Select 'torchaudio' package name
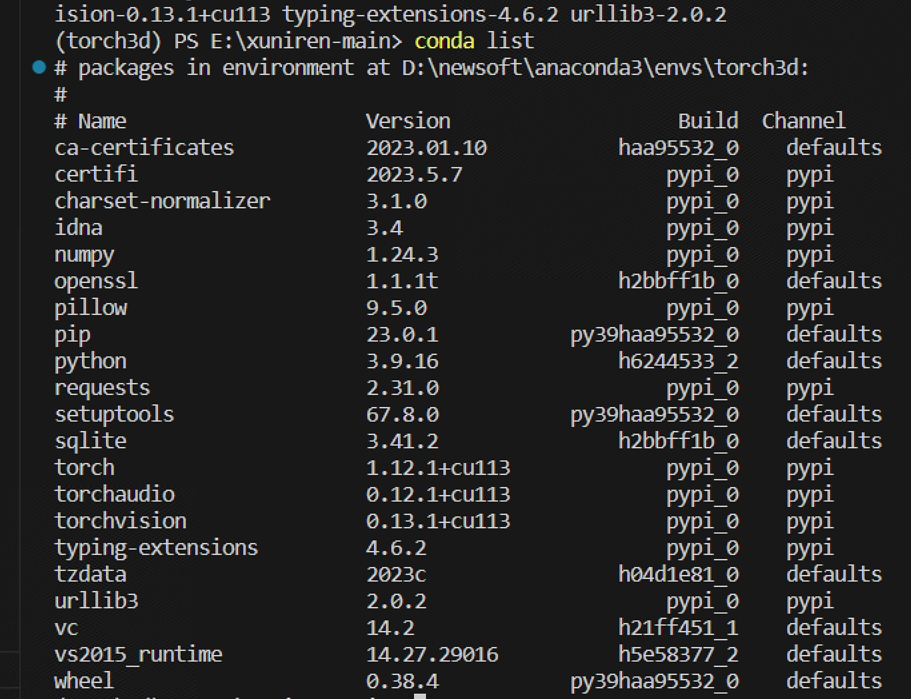 [114, 494]
